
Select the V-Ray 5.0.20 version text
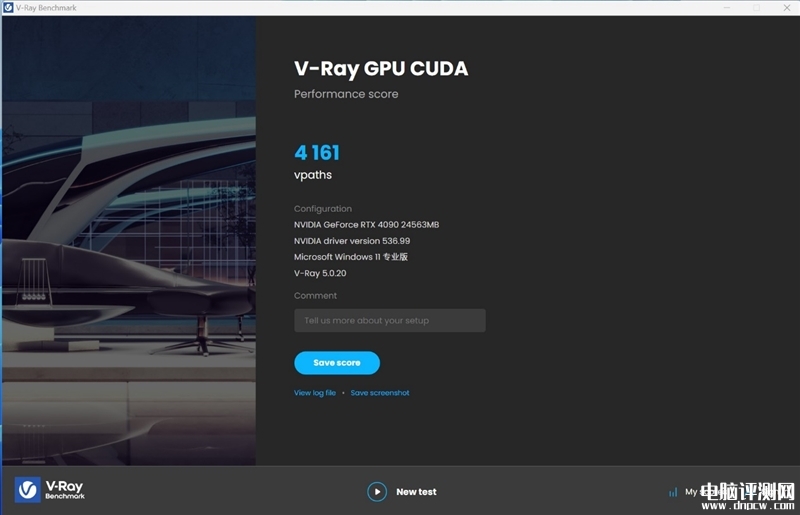(320, 273)
